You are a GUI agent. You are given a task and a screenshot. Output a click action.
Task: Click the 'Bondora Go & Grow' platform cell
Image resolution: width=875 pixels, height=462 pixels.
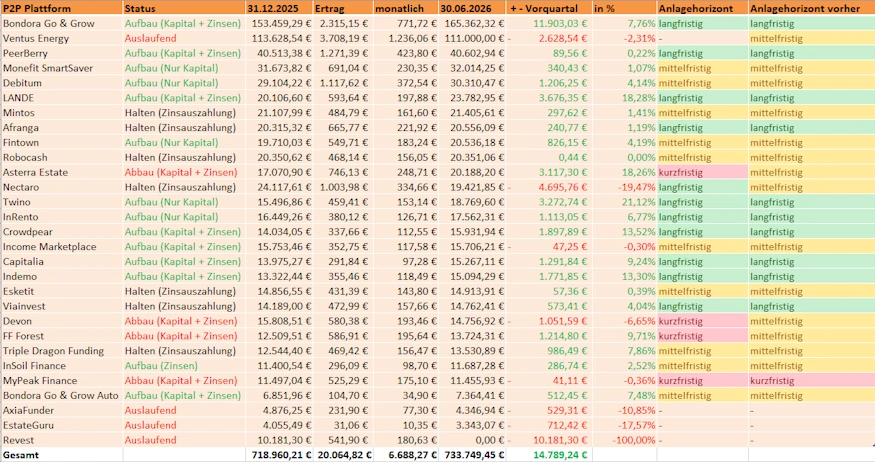click(x=61, y=23)
